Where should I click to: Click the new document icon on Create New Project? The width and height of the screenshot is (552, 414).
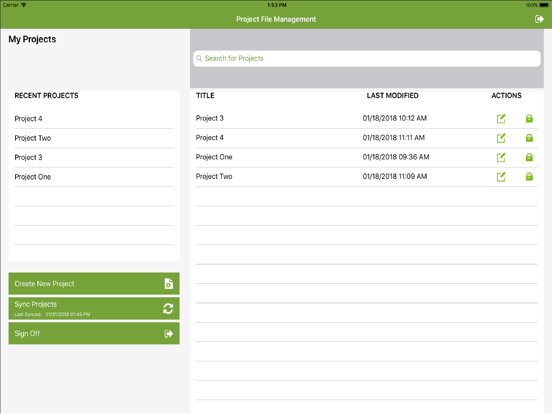[x=169, y=283]
